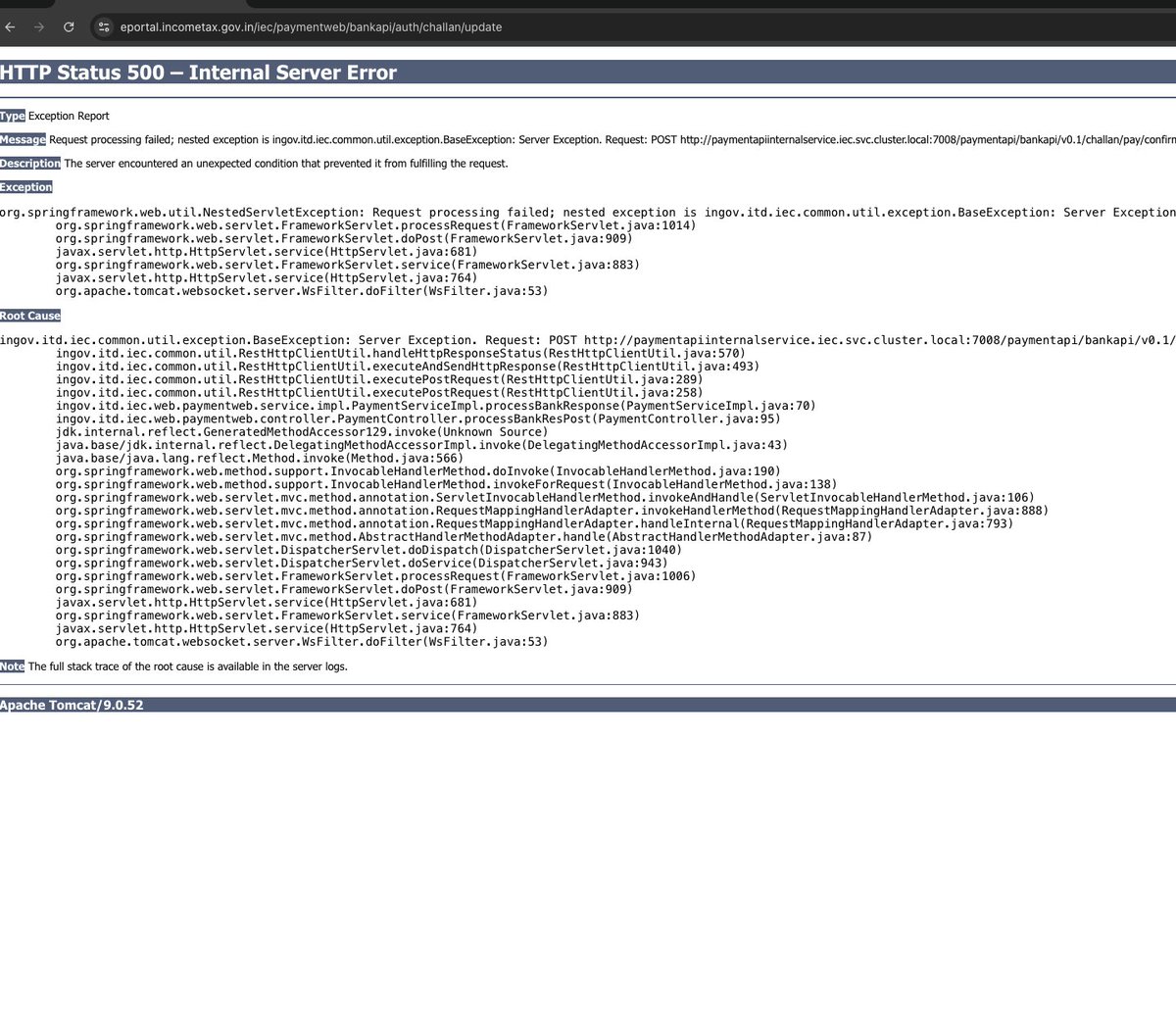Click the Message label
Image resolution: width=1176 pixels, height=1034 pixels.
(x=23, y=140)
